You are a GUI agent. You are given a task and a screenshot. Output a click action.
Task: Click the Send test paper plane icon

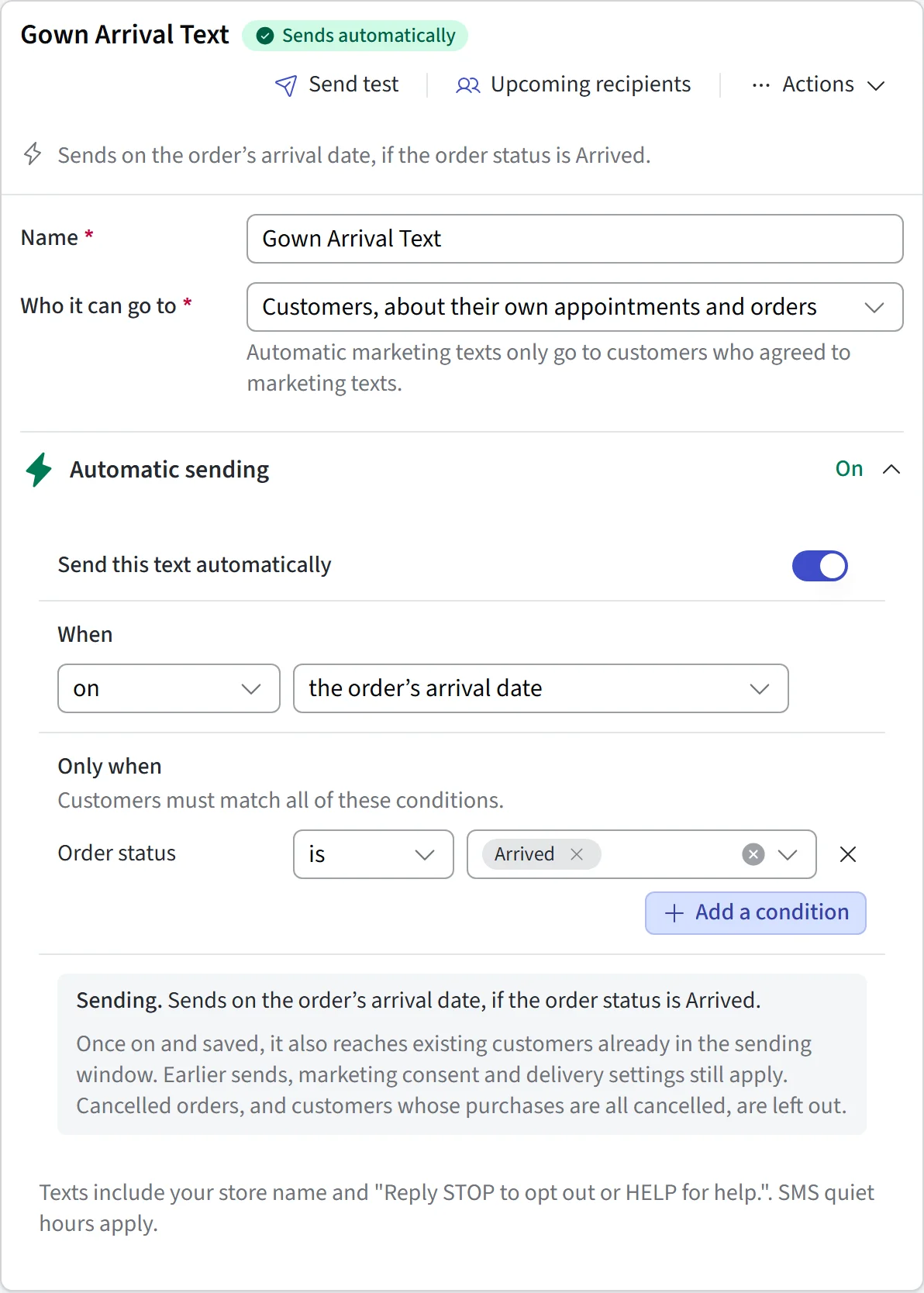tap(286, 85)
